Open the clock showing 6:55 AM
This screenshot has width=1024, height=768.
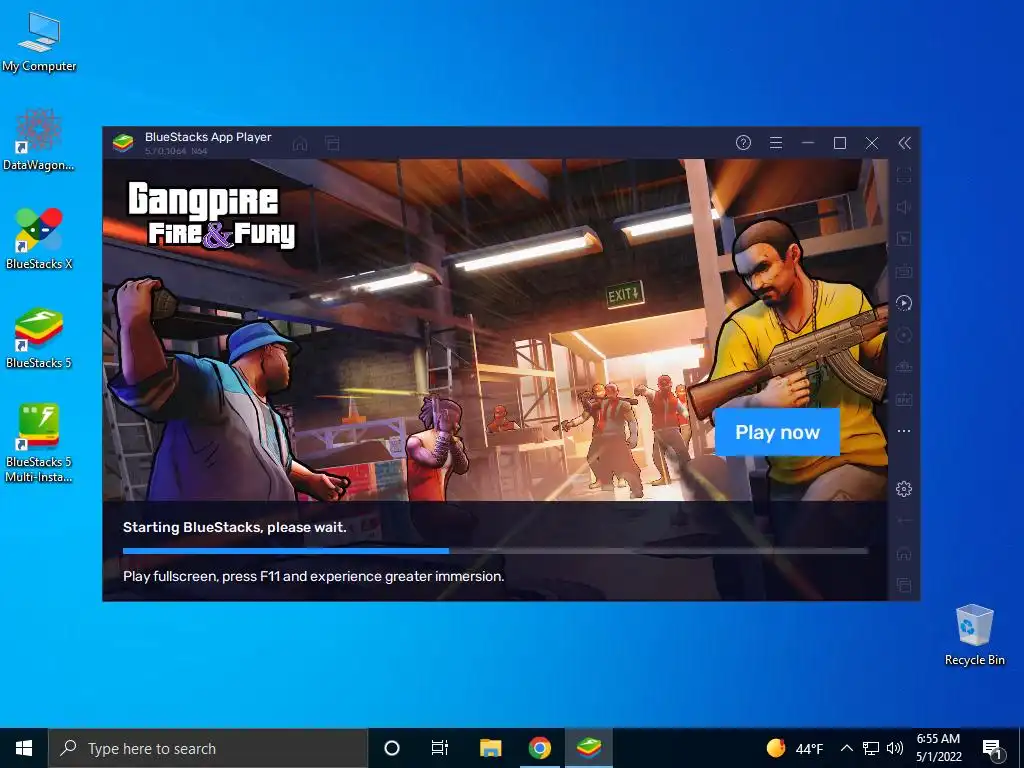938,748
